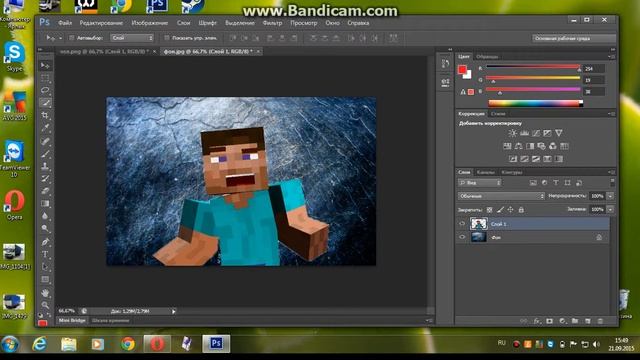Open the Редактирование menu
This screenshot has width=640, height=360.
pyautogui.click(x=101, y=23)
